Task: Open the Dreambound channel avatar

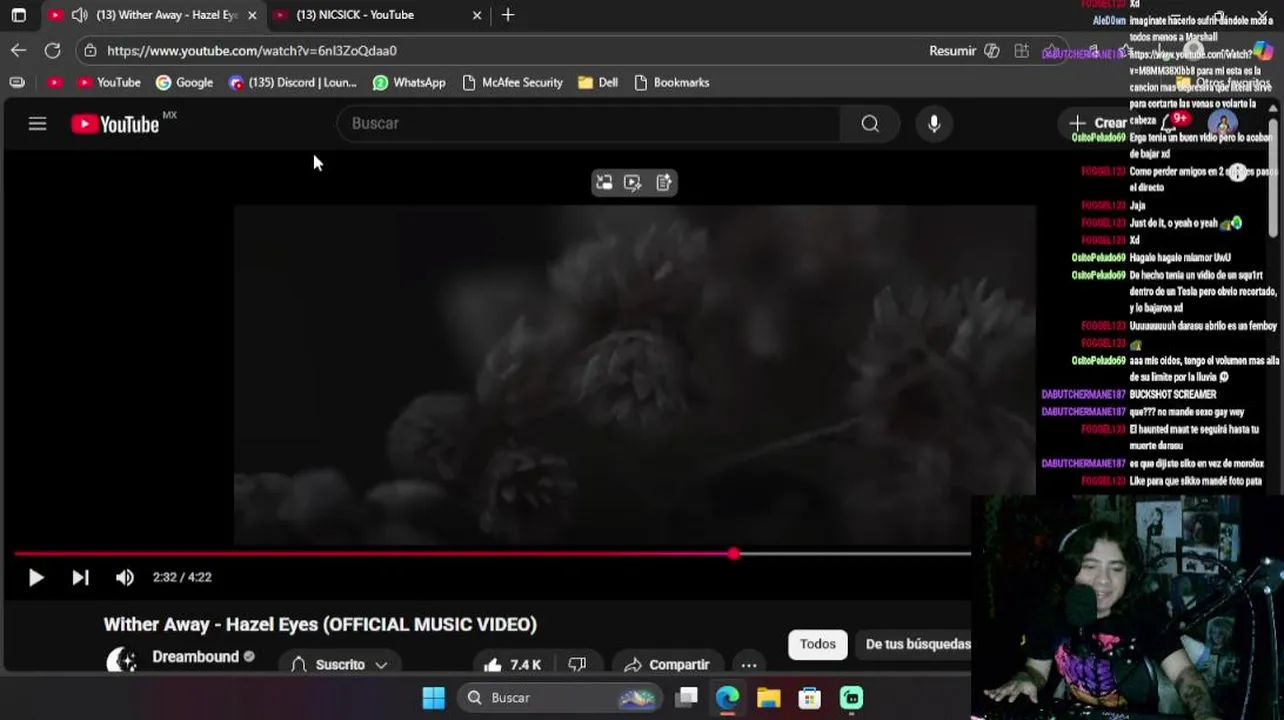Action: tap(122, 661)
